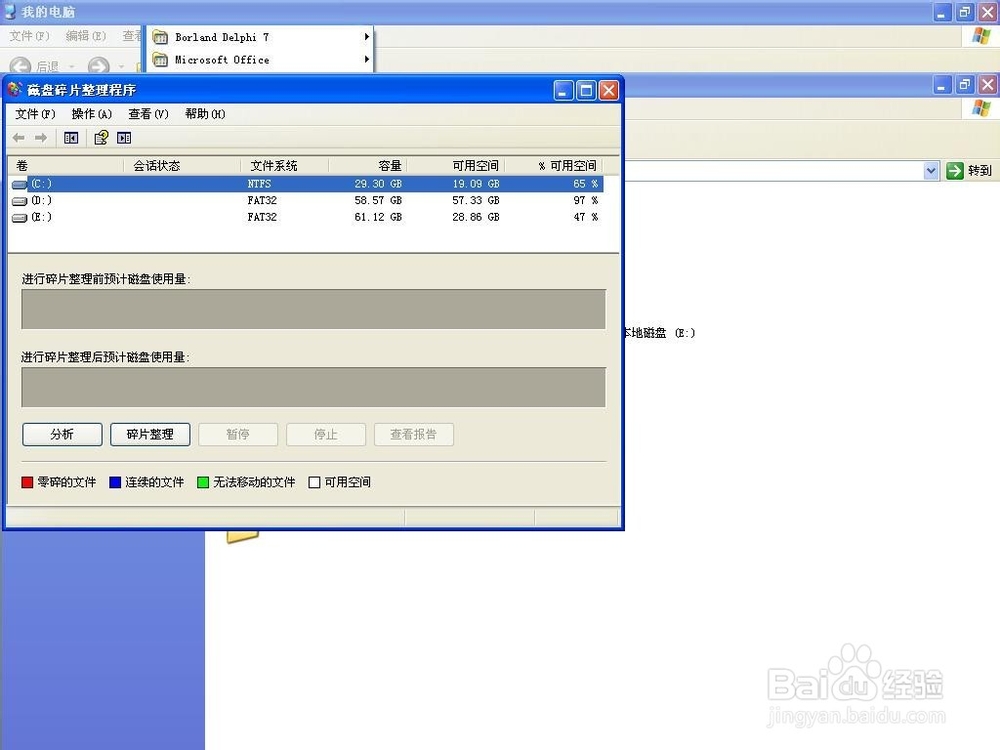Screen dimensions: 1000x750
Task: Minimize the Disk Defragmenter window
Action: [x=563, y=91]
